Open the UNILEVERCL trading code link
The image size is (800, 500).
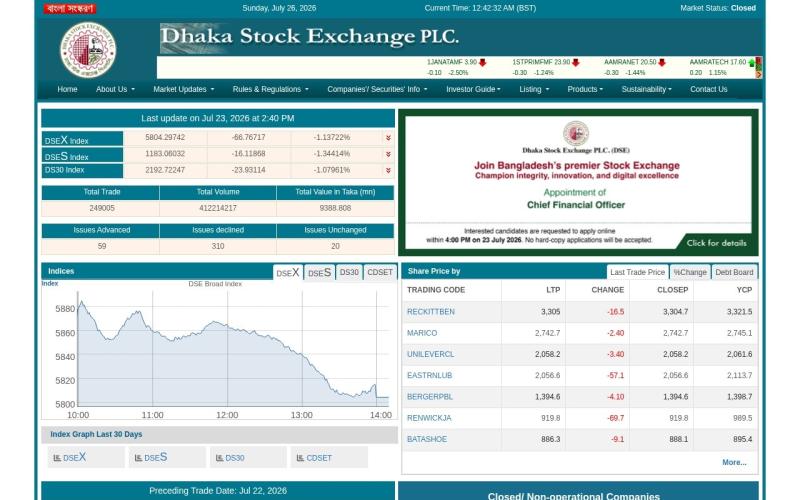[430, 354]
